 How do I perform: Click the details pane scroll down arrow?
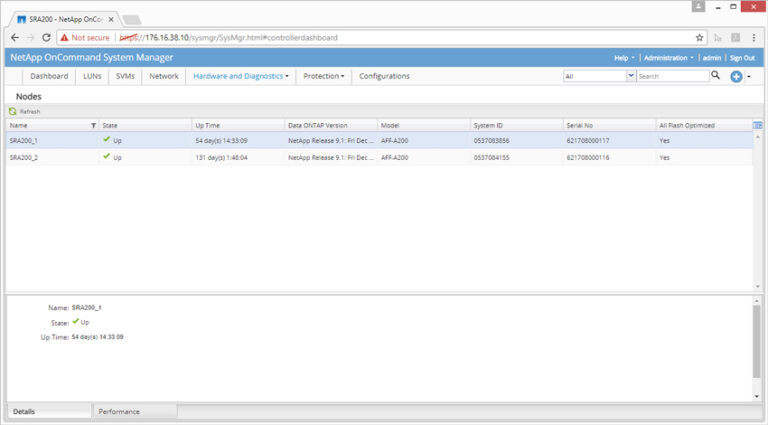(757, 396)
